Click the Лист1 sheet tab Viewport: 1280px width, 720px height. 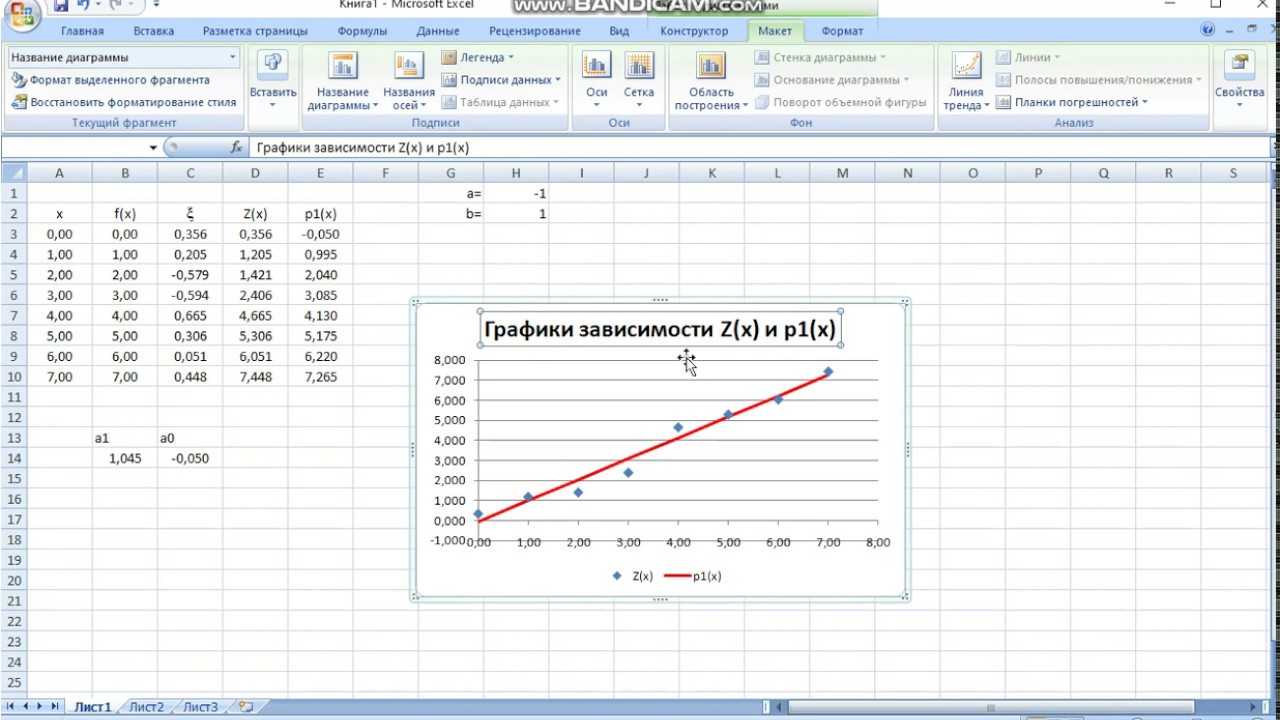point(92,707)
